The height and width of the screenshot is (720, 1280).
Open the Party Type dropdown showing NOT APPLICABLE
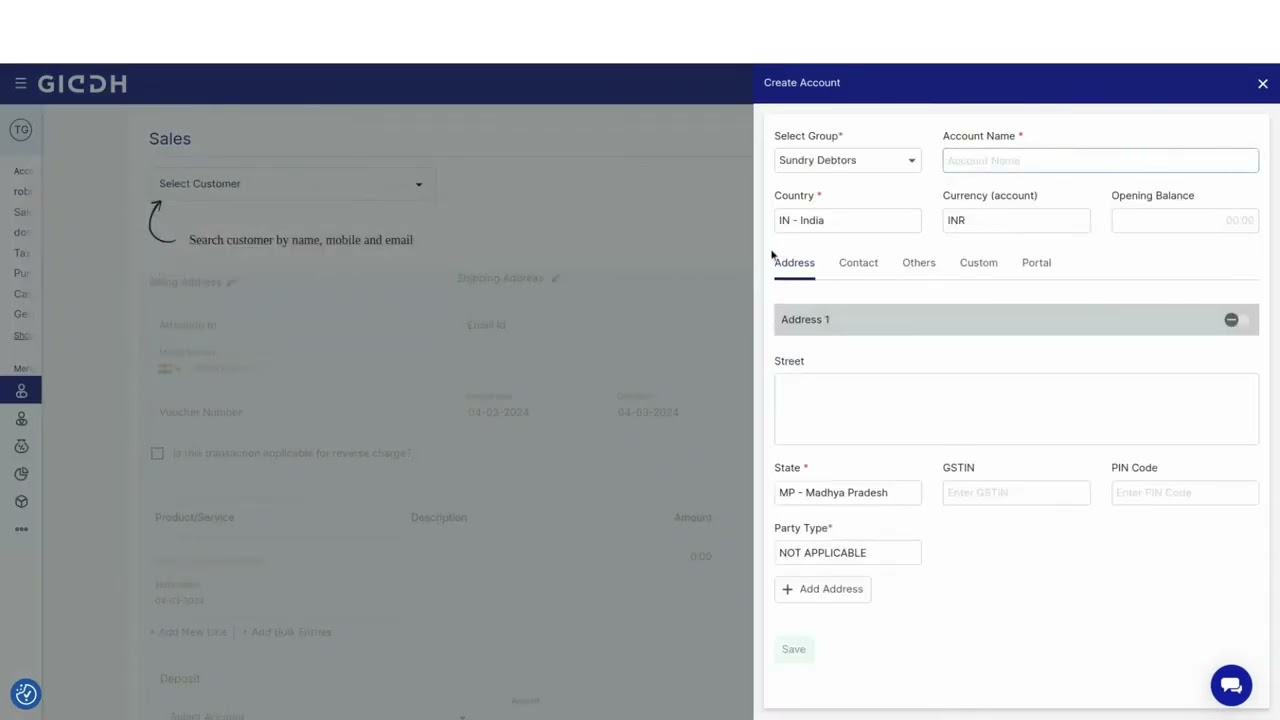(847, 552)
